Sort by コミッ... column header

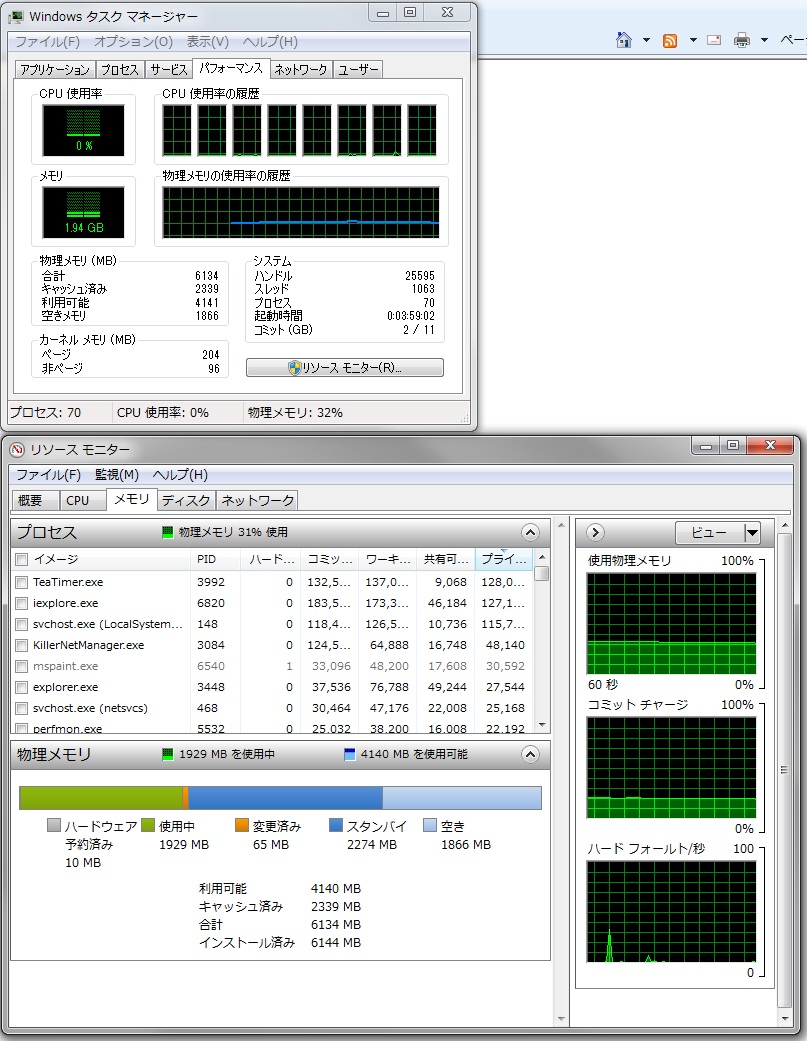pos(329,560)
